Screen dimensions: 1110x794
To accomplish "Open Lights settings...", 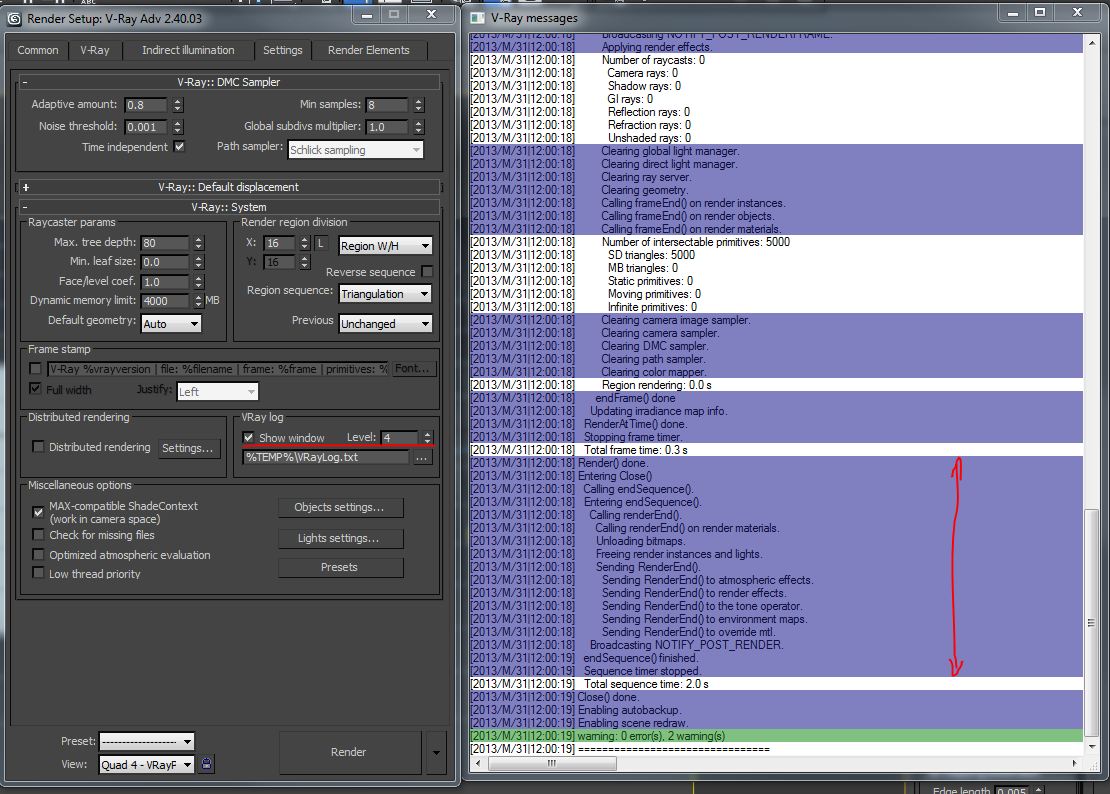I will [340, 539].
